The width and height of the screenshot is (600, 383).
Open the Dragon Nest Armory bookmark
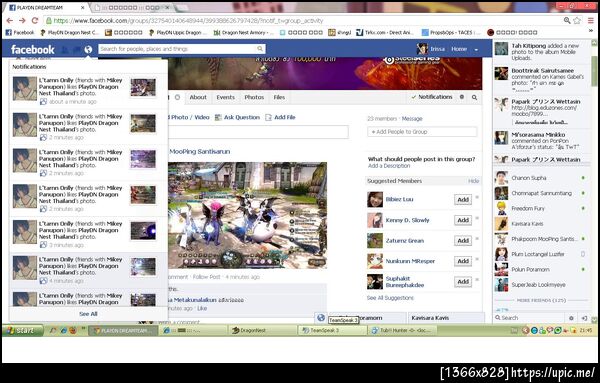point(243,33)
